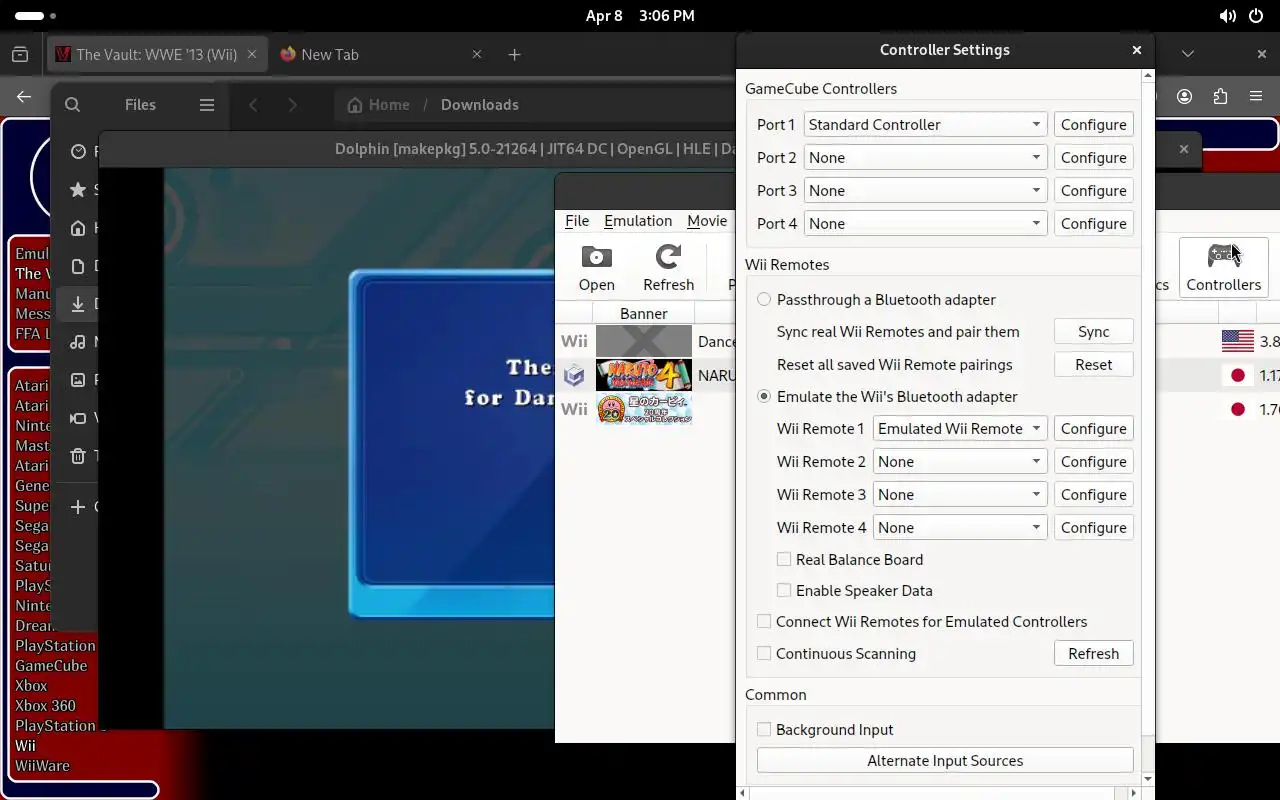
Task: Click the Recent clock icon in Files sidebar
Action: (x=78, y=151)
